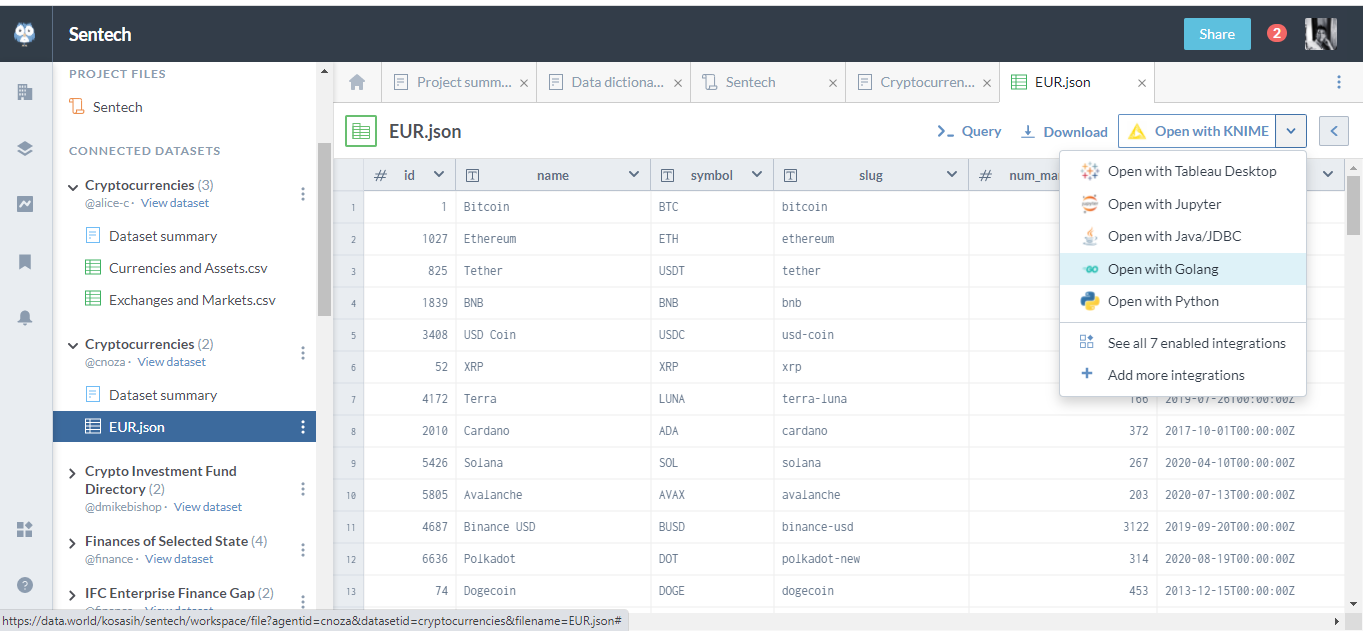Open the bookmarks icon in left sidebar
The width and height of the screenshot is (1363, 631).
point(25,261)
